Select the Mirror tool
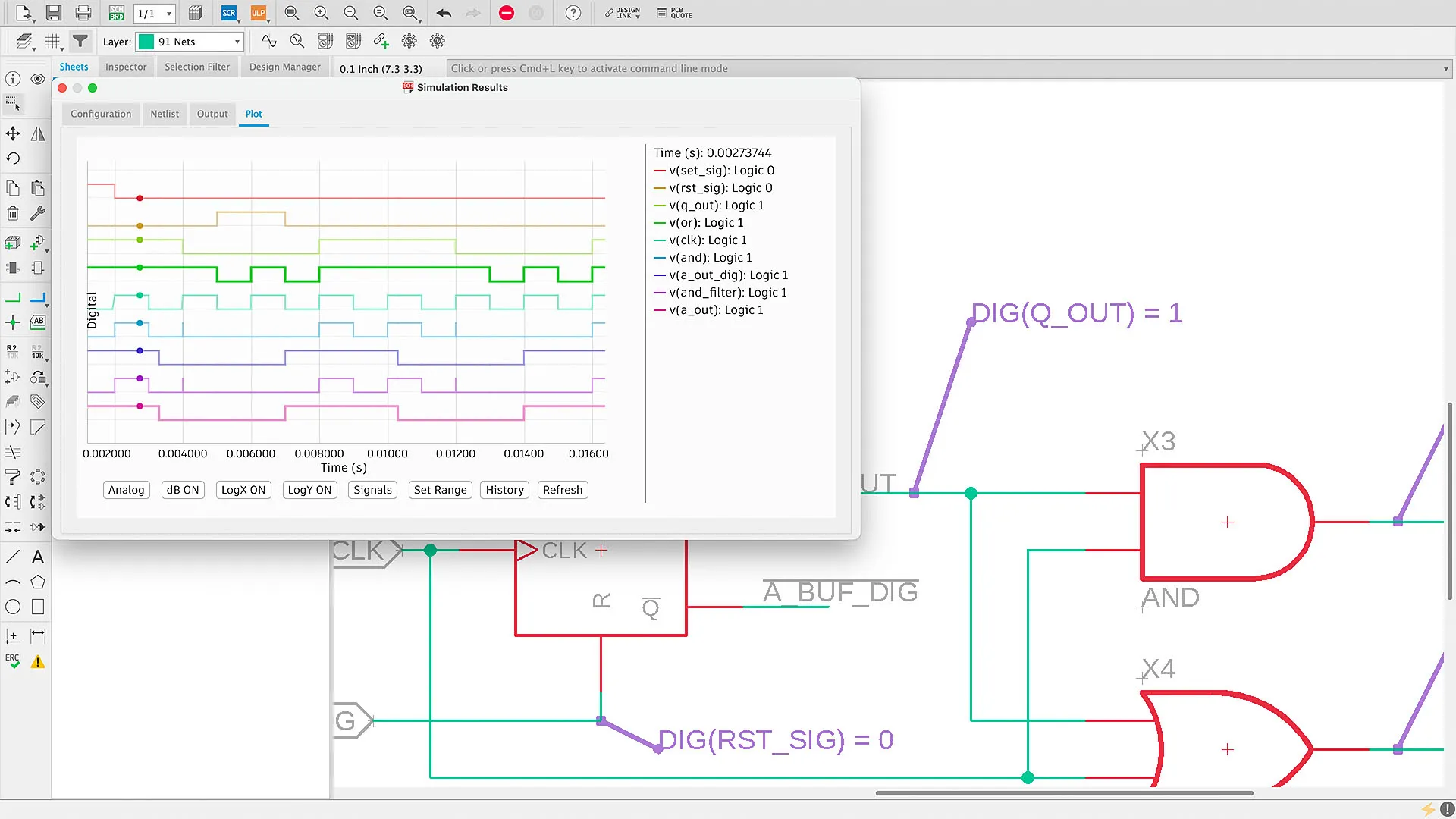The image size is (1456, 819). [x=38, y=133]
